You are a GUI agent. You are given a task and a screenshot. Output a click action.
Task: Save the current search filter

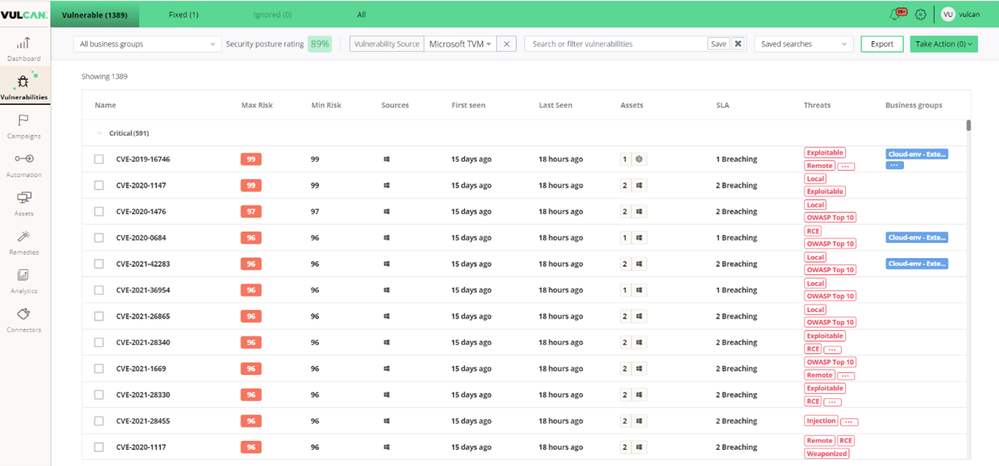pos(718,44)
